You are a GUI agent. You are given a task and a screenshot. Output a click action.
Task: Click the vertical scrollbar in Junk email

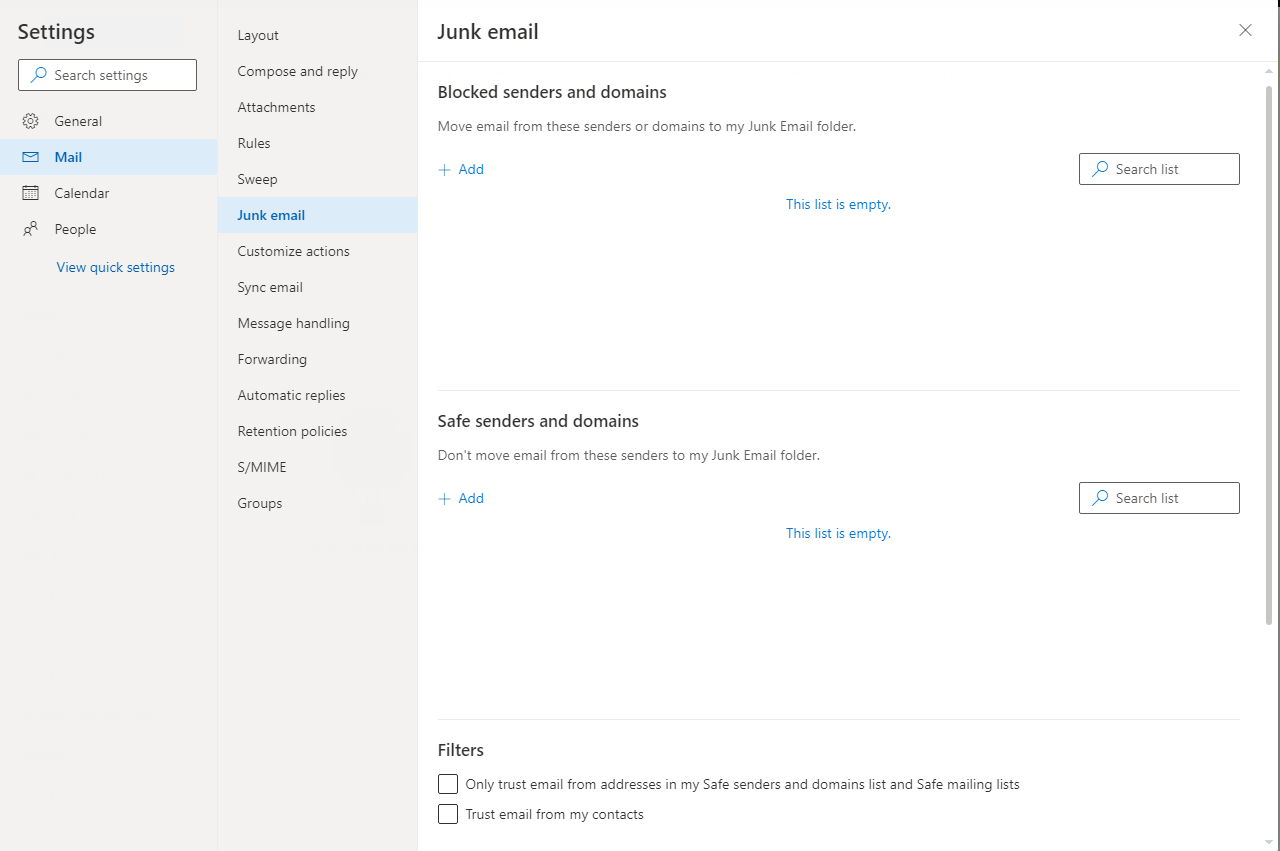click(x=1269, y=350)
